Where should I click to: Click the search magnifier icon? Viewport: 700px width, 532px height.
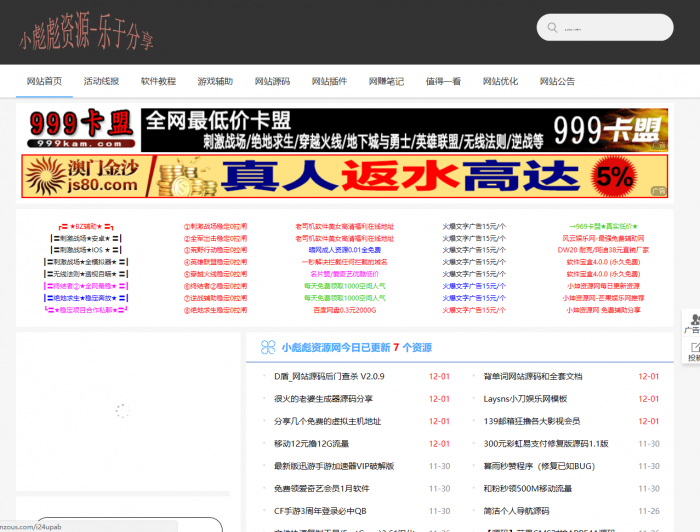pos(555,29)
